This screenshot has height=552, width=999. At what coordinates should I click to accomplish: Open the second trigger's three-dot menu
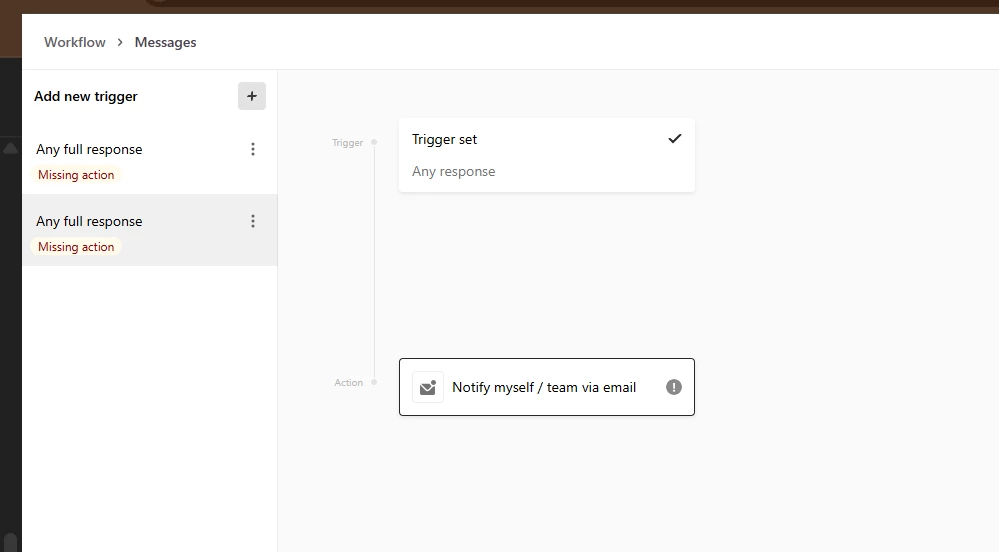253,221
